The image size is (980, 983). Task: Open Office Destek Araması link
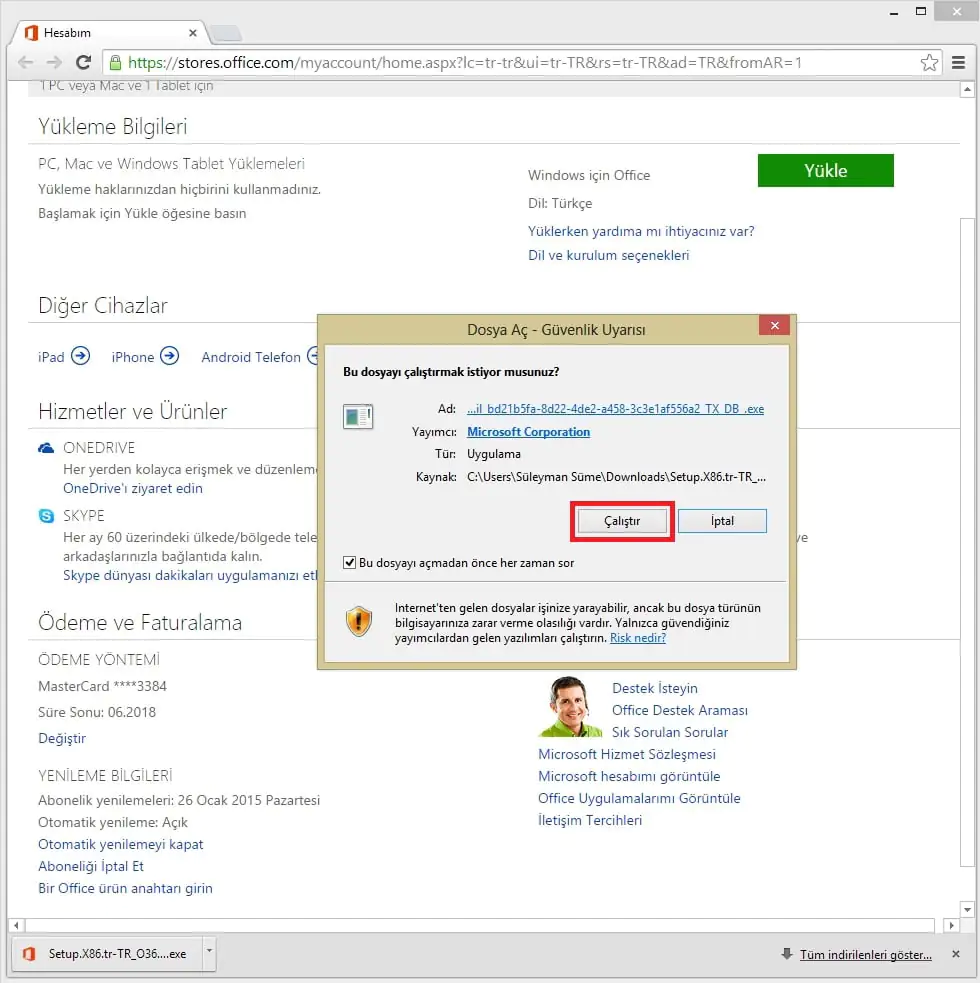click(680, 710)
